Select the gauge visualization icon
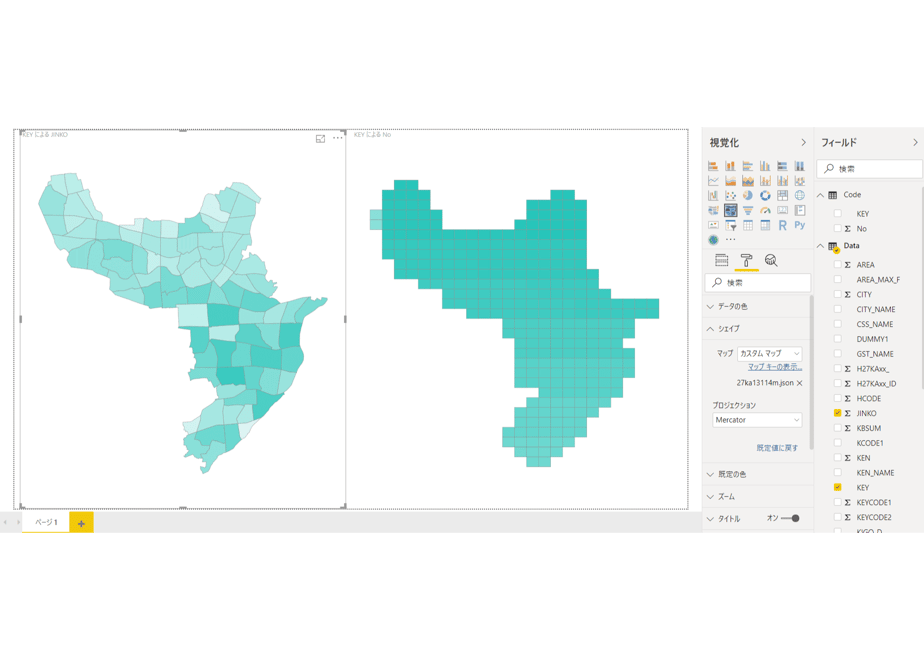The width and height of the screenshot is (924, 660). click(x=765, y=210)
